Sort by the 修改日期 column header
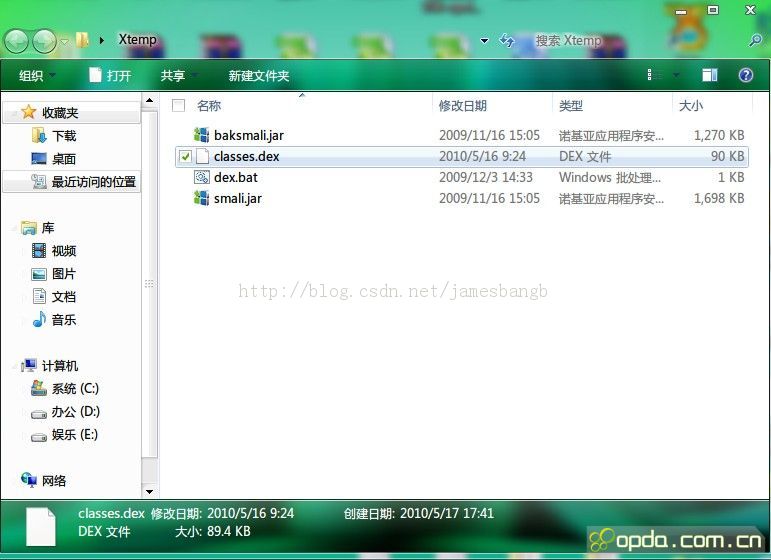The image size is (771, 560). (x=463, y=105)
